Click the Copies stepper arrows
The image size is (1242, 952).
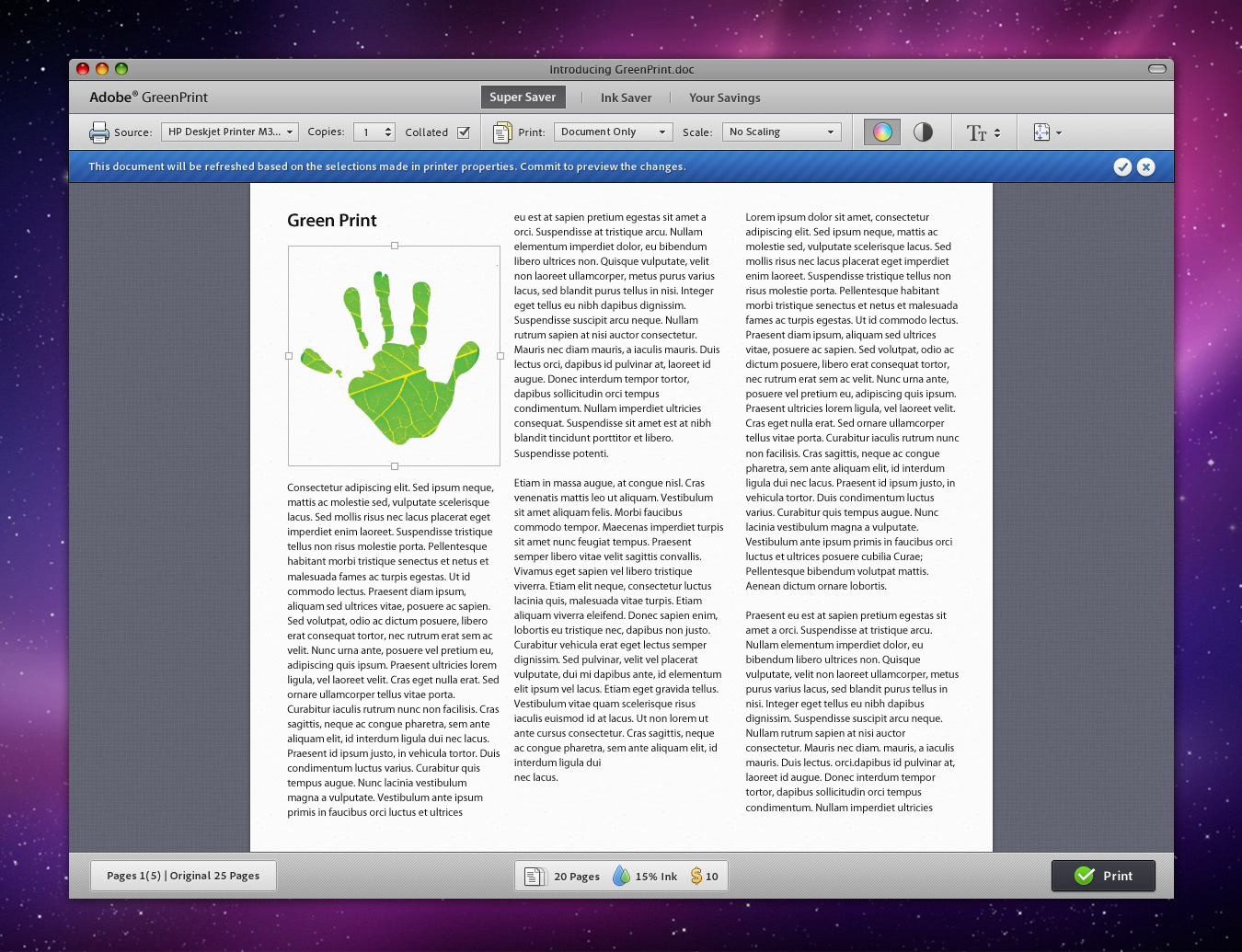[388, 132]
